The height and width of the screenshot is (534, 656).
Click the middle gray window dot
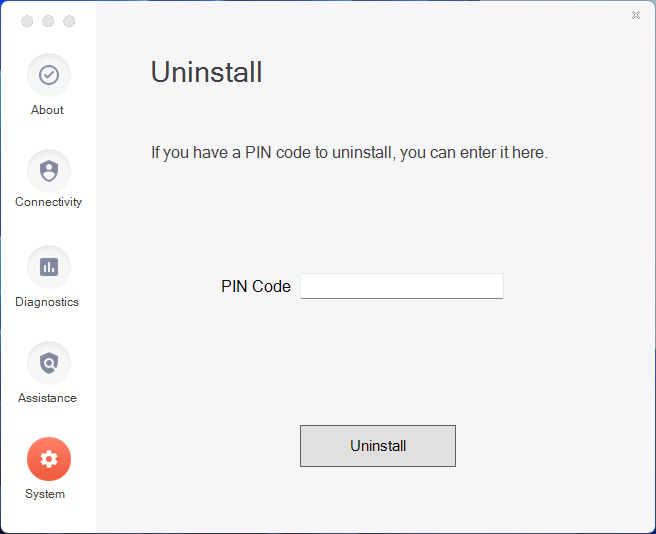tap(48, 21)
